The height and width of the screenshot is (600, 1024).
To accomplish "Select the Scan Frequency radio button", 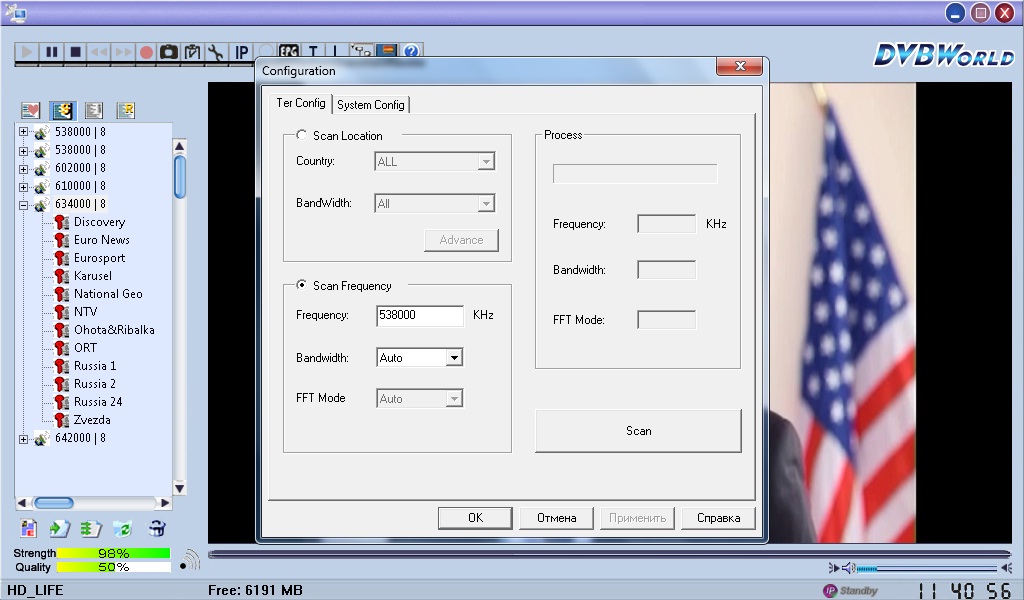I will (x=301, y=286).
